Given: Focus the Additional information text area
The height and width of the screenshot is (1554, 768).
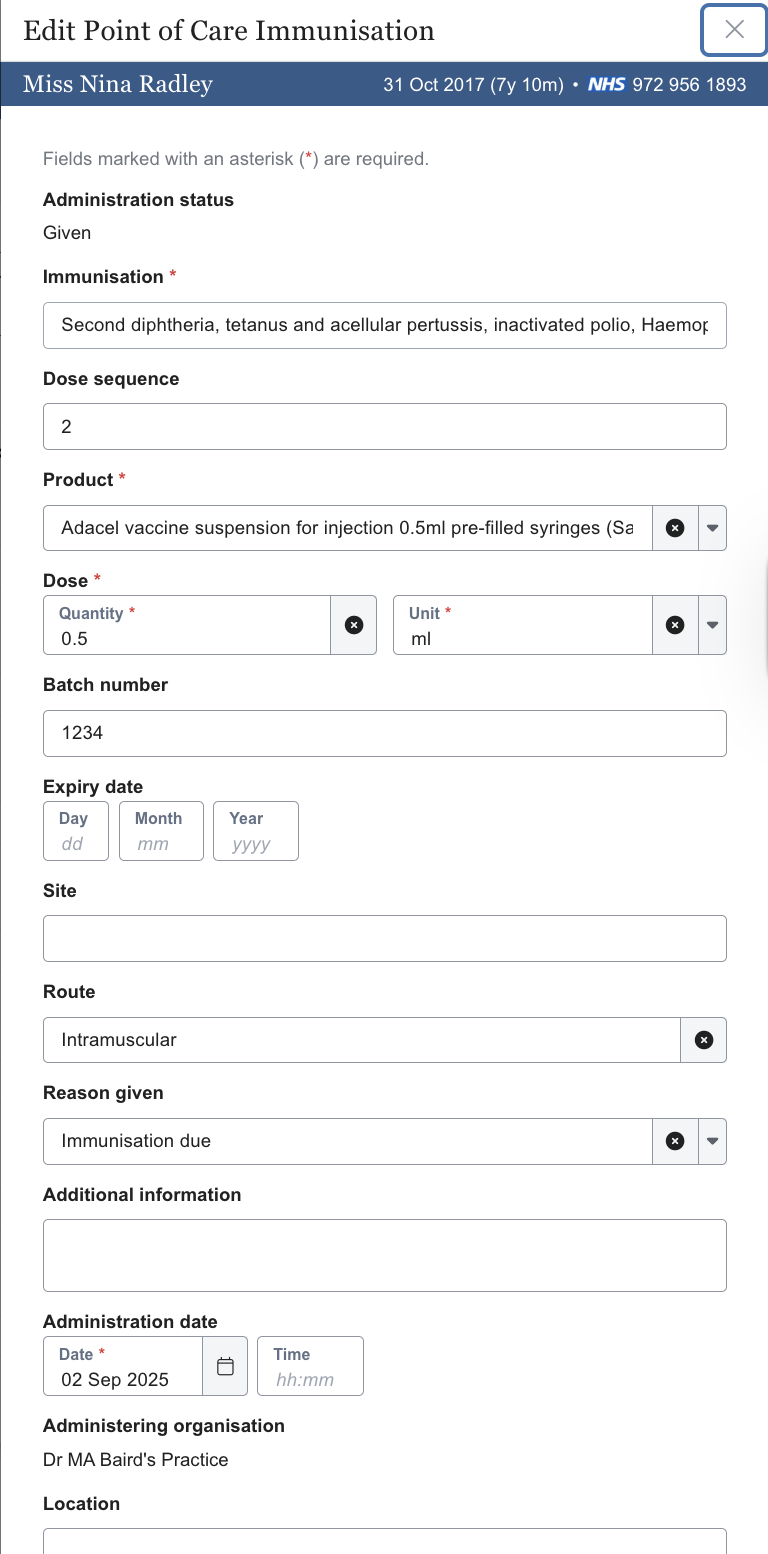Looking at the screenshot, I should pyautogui.click(x=384, y=1255).
